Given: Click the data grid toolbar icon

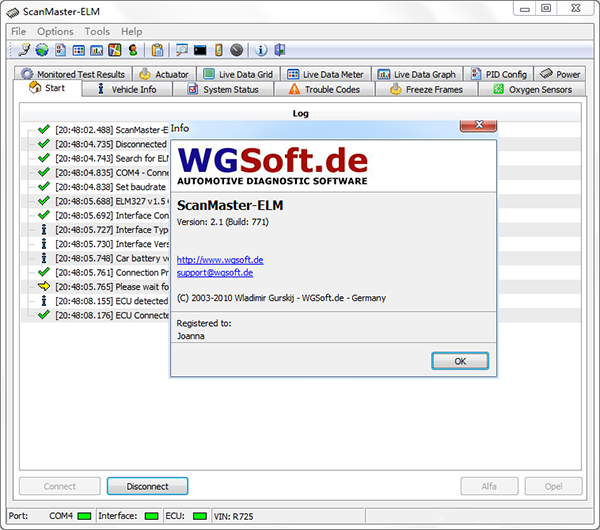Looking at the screenshot, I should (78, 50).
